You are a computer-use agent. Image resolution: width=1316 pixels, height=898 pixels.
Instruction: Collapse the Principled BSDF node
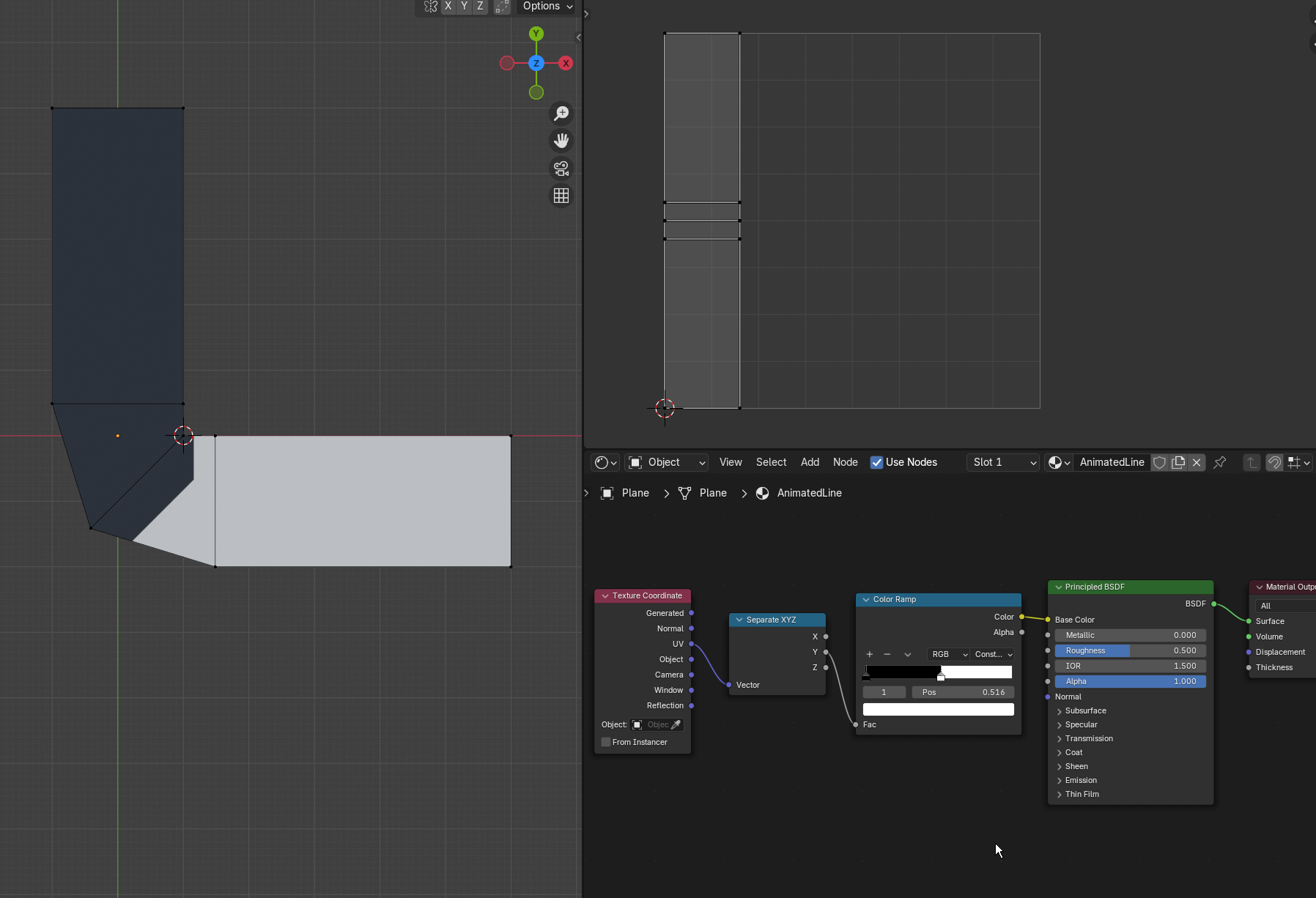pos(1058,587)
